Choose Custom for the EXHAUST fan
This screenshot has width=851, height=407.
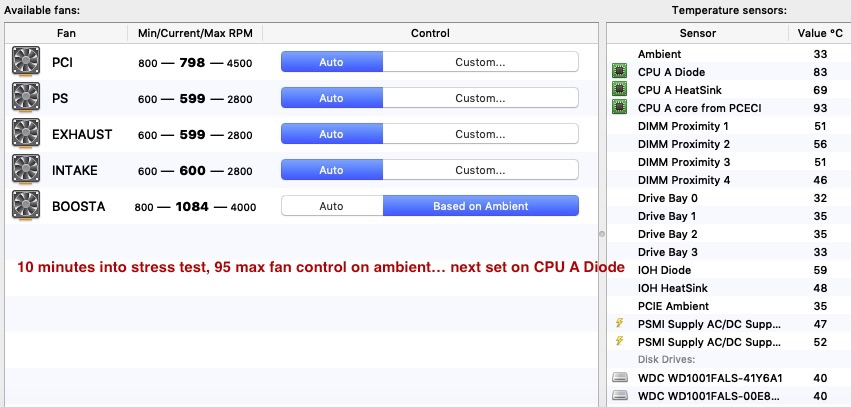(x=480, y=134)
